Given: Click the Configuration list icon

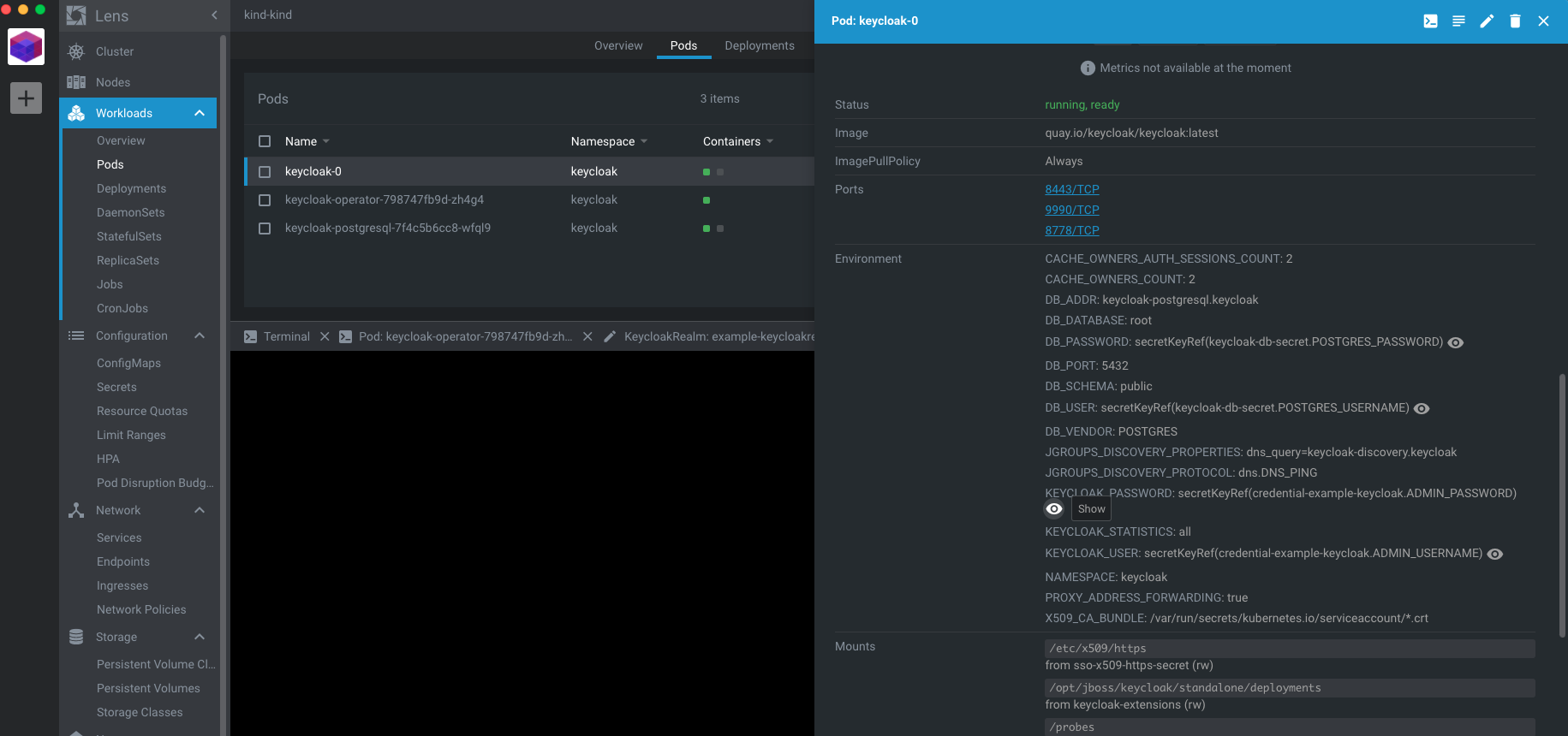Looking at the screenshot, I should coord(76,335).
